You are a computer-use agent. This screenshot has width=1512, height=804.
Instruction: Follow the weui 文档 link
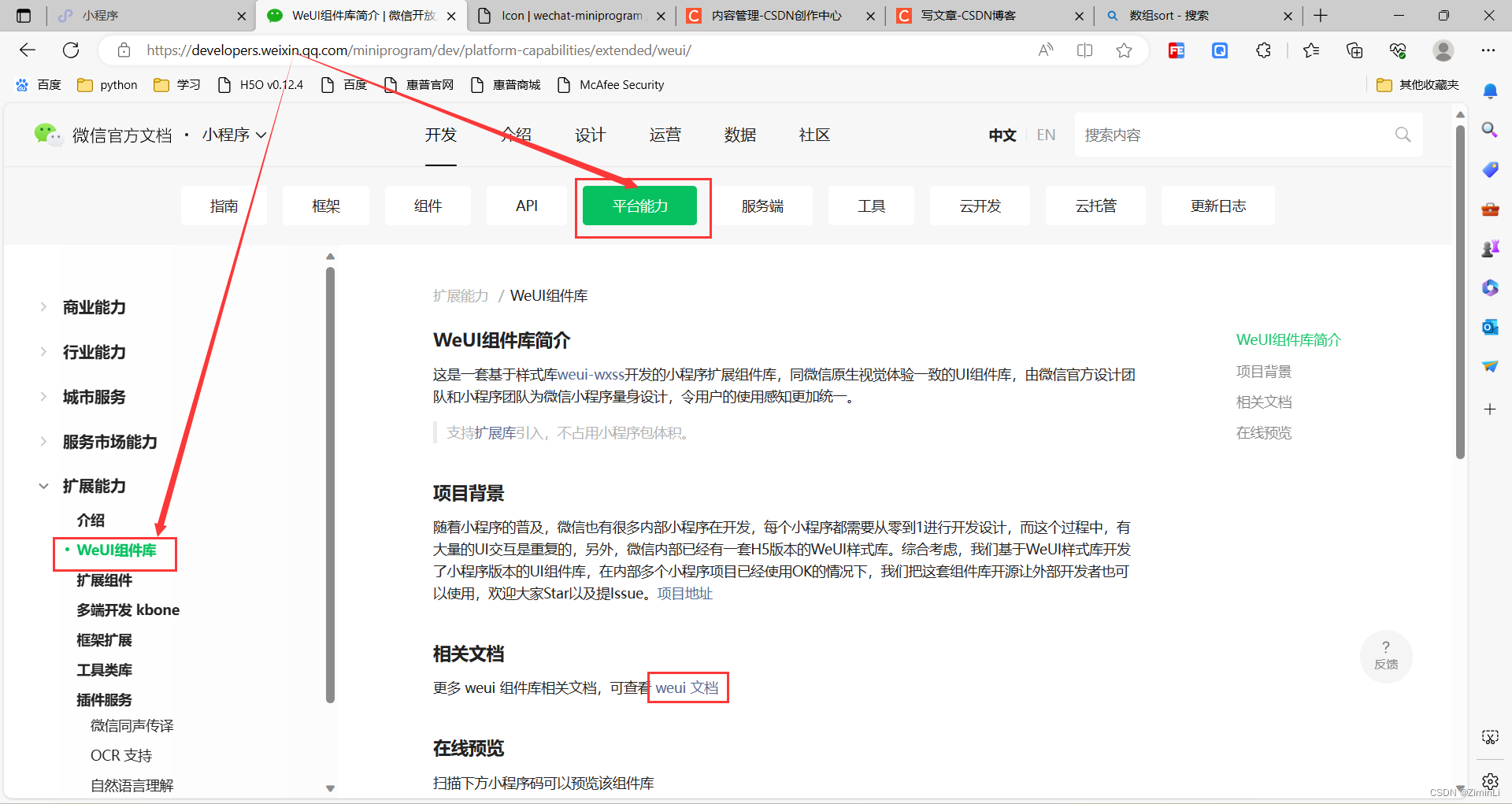point(687,687)
